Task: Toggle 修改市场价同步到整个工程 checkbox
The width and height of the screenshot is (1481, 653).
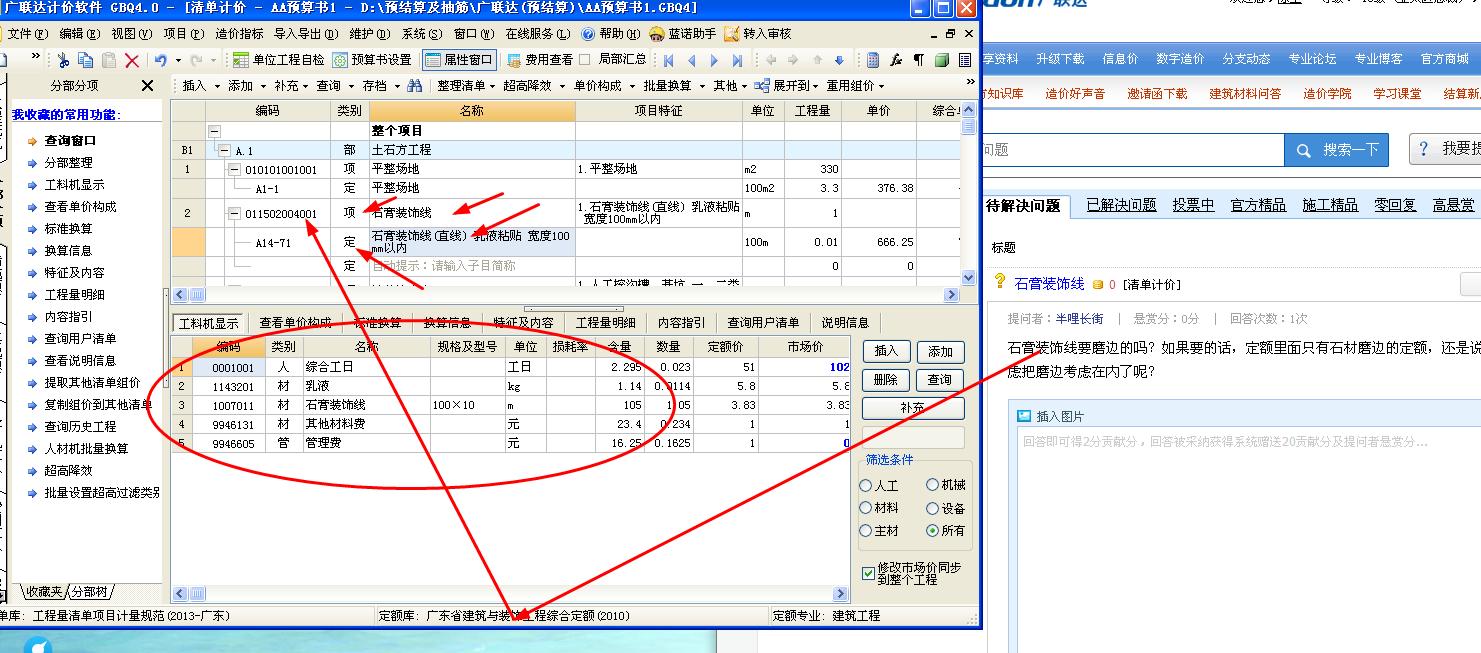Action: coord(868,573)
